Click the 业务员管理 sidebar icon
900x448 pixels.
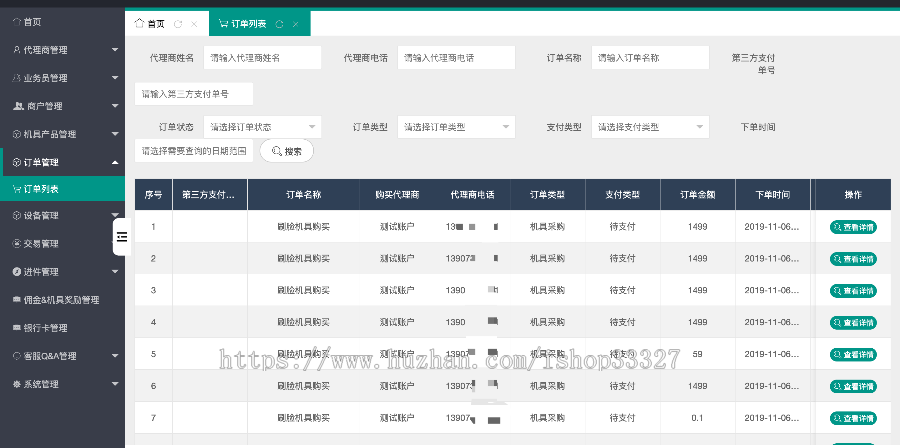(16, 78)
